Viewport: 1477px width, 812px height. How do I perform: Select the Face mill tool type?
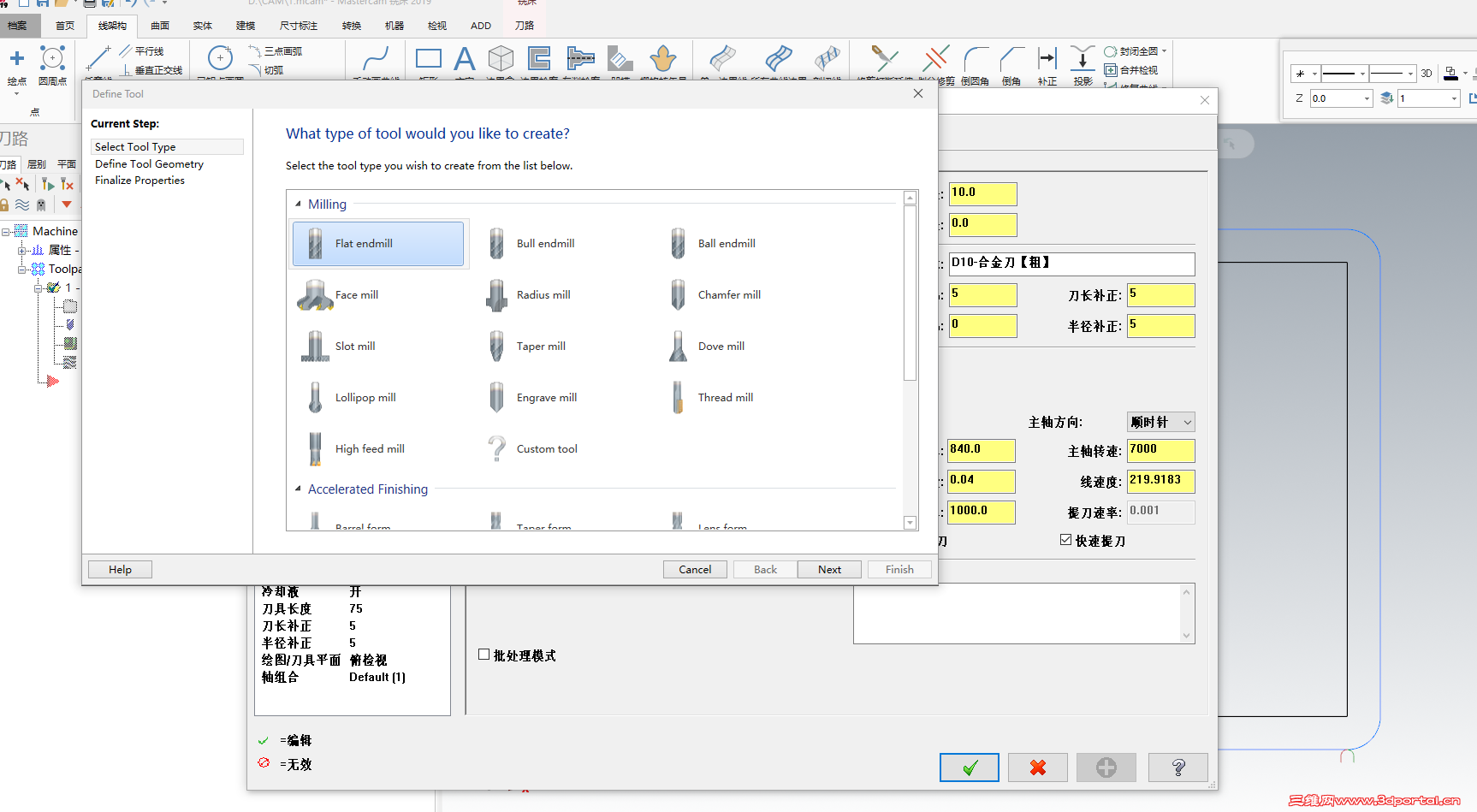tap(339, 295)
